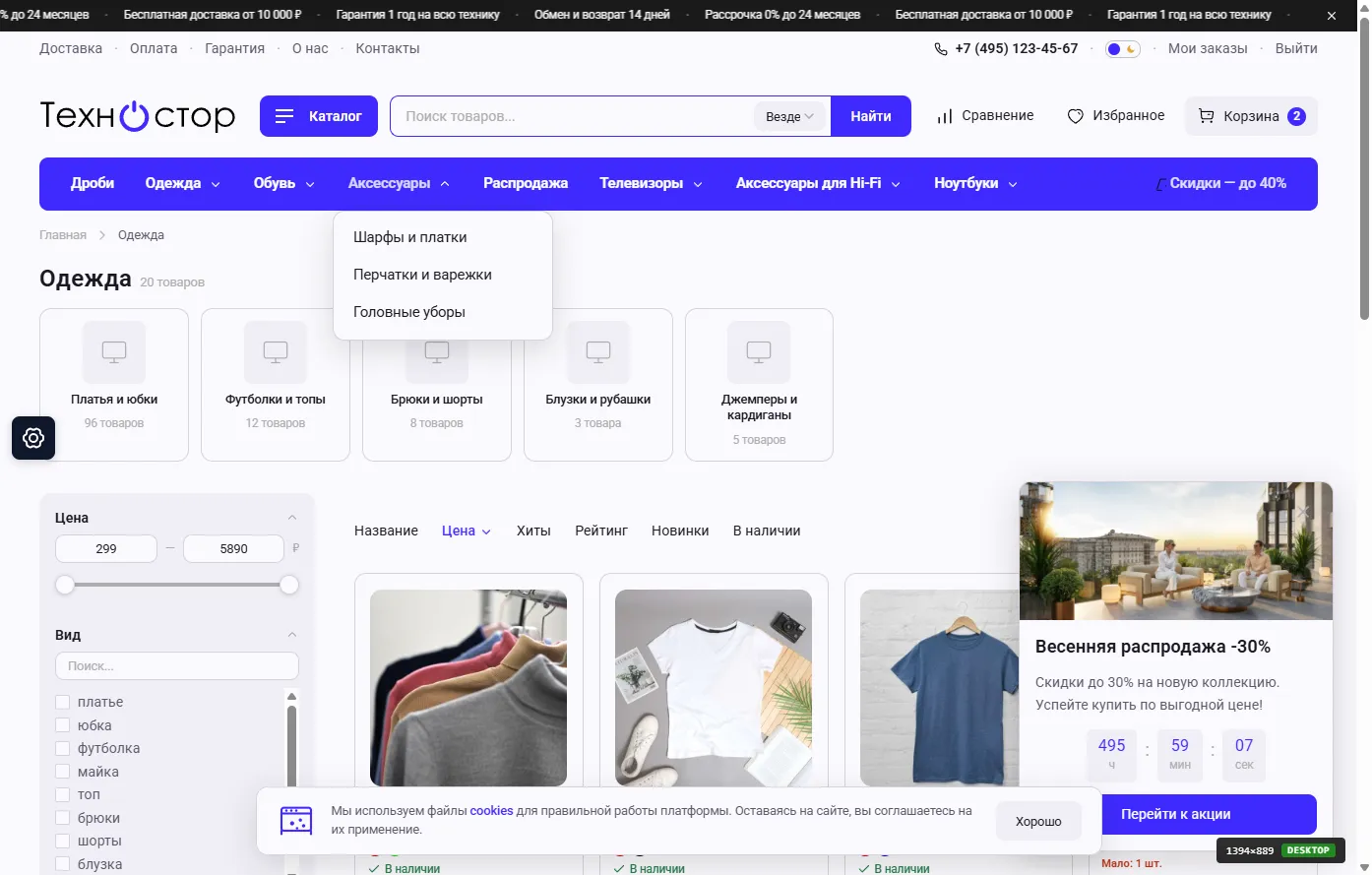Expand the Ноутбуки navigation dropdown
Screen dimensions: 1372x875
pos(975,183)
